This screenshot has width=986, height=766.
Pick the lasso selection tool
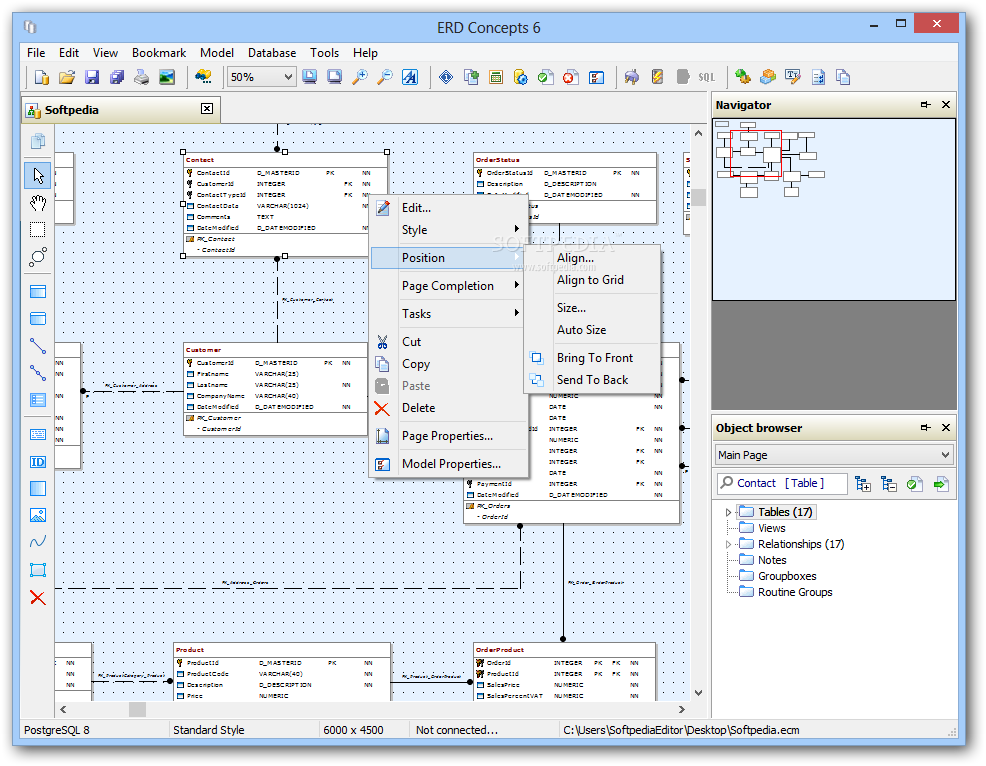tap(38, 257)
